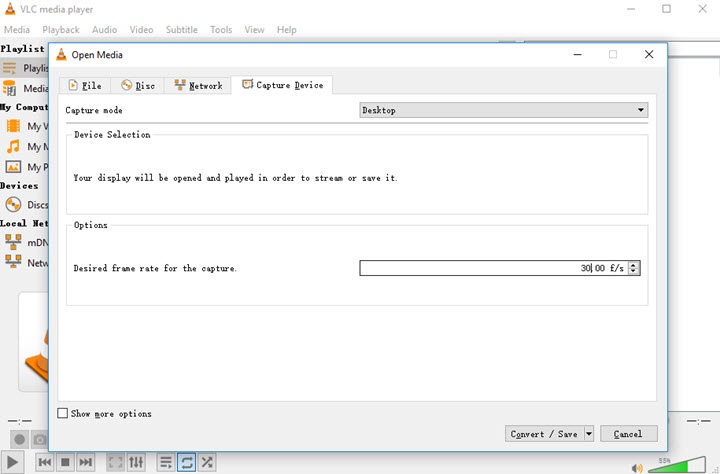
Task: Enable Show more options checkbox
Action: pyautogui.click(x=62, y=413)
